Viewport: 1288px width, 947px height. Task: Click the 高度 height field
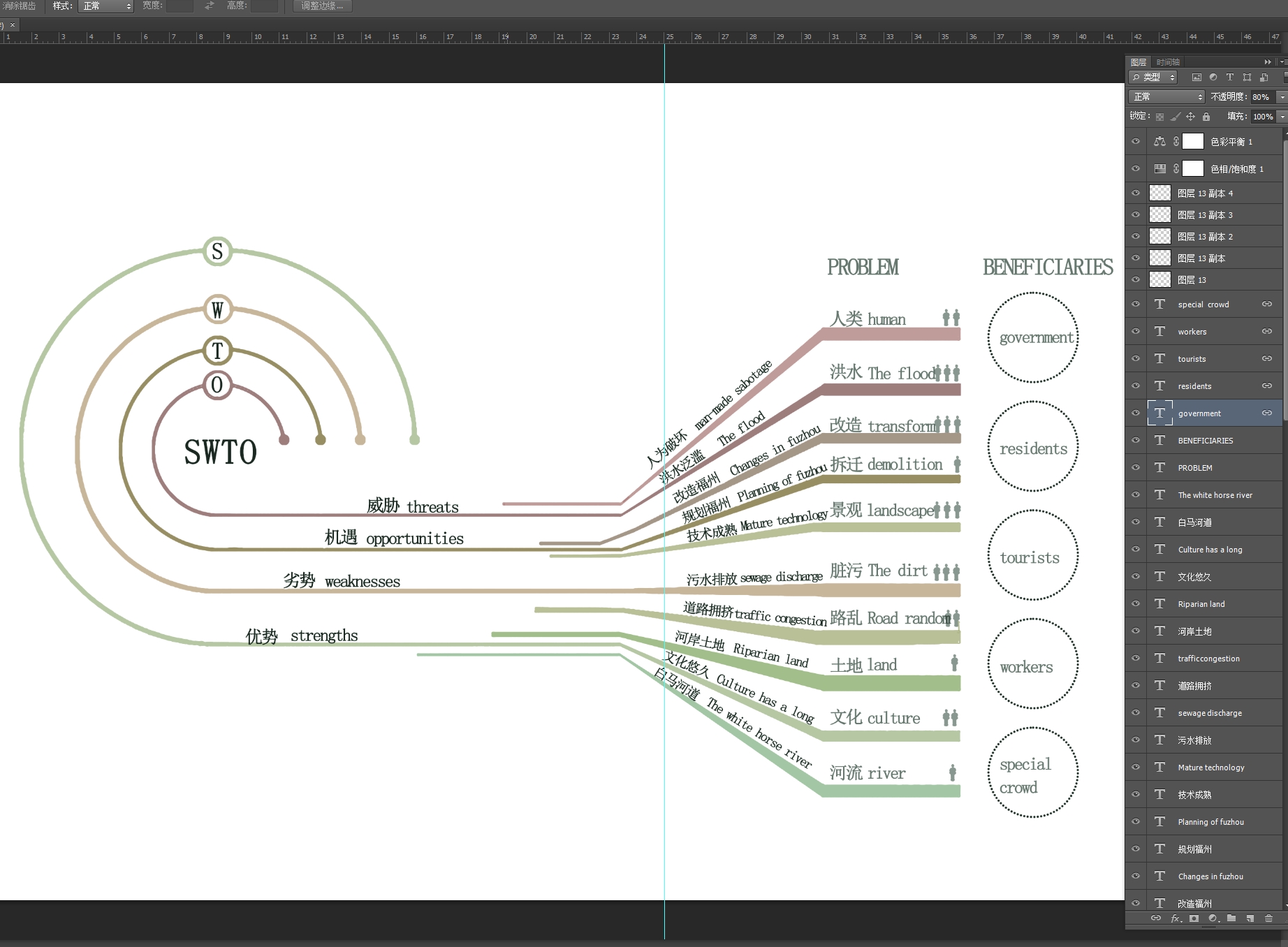264,6
